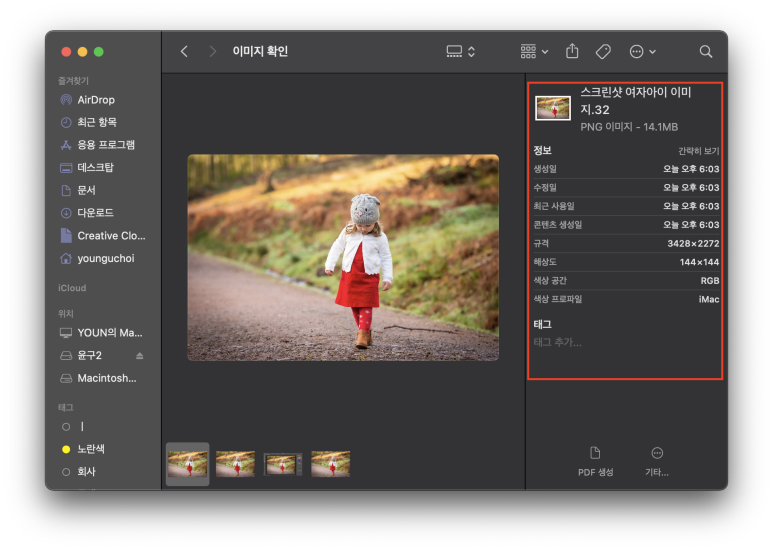Open 문서 folder in sidebar

click(78, 190)
